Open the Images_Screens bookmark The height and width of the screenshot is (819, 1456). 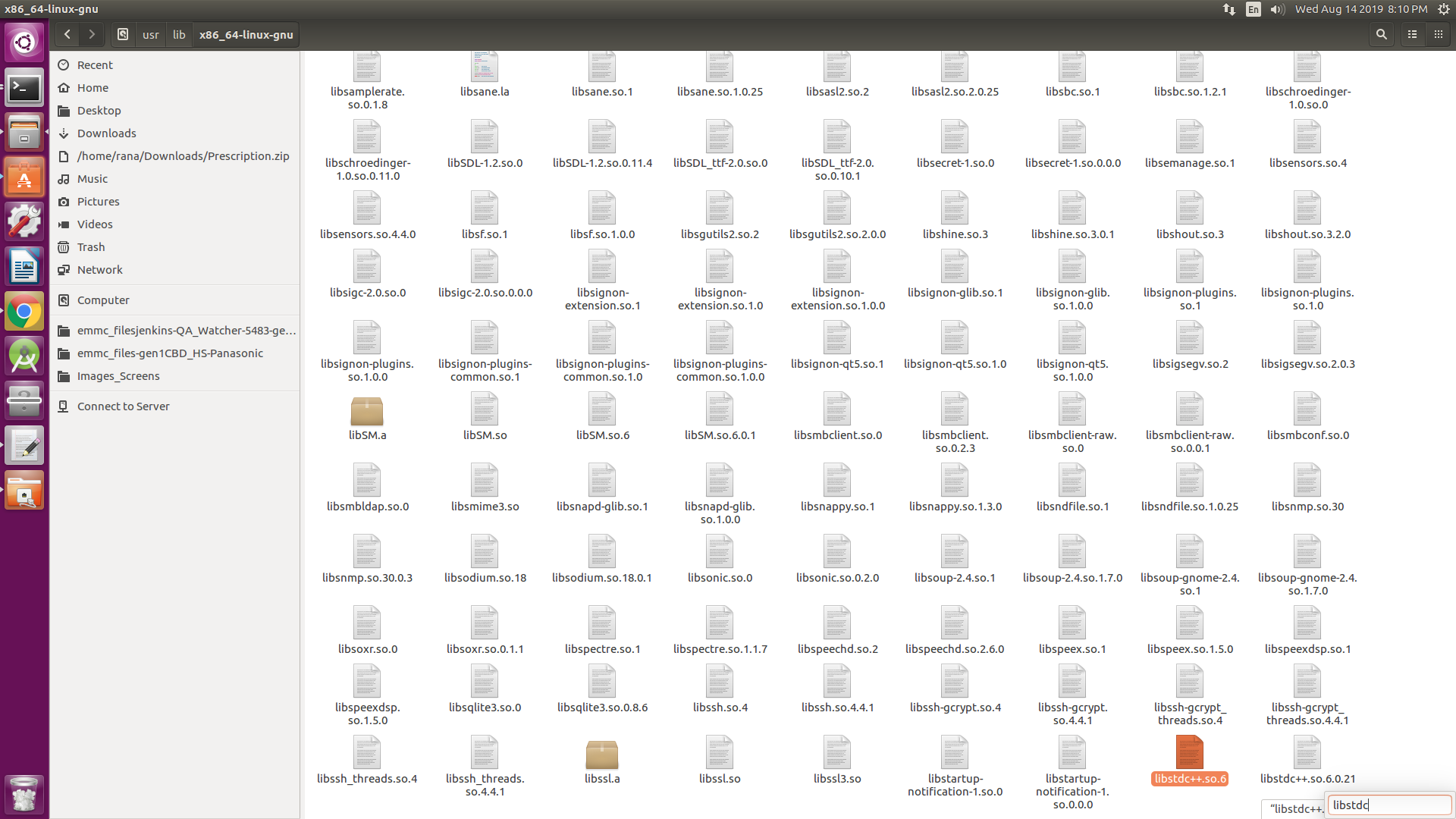118,376
